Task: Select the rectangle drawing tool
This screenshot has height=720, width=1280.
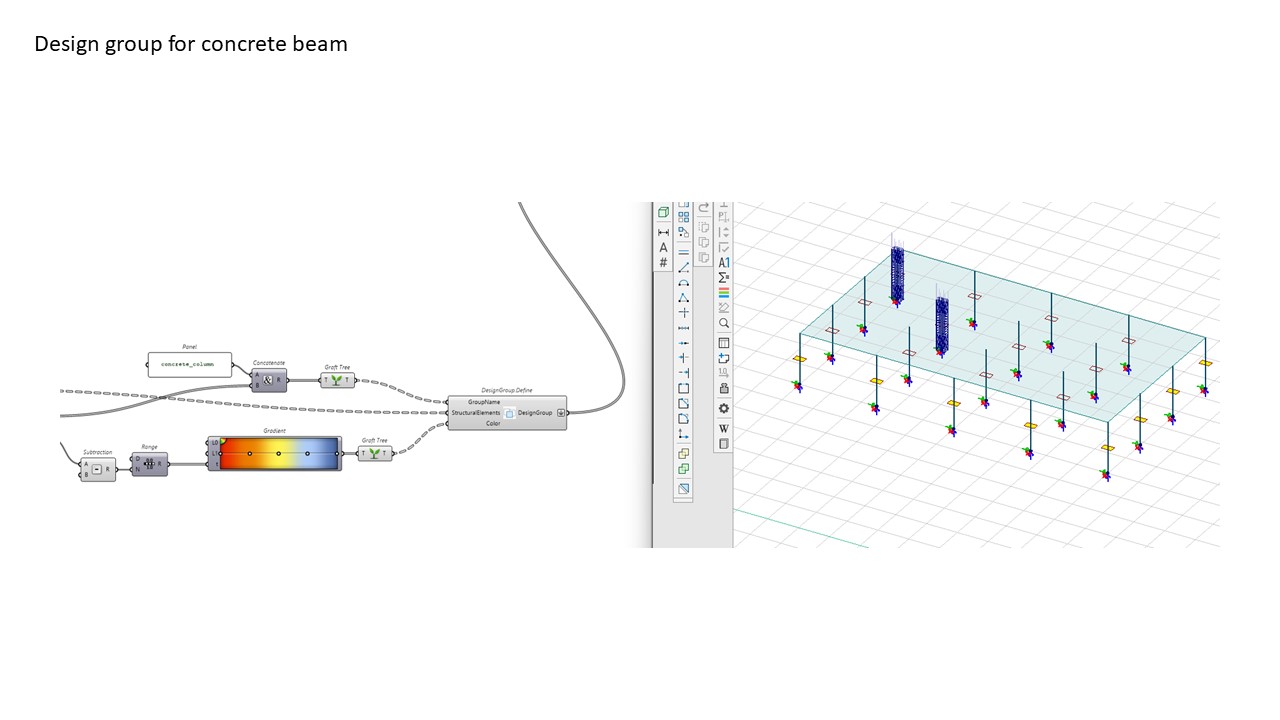Action: [x=684, y=388]
